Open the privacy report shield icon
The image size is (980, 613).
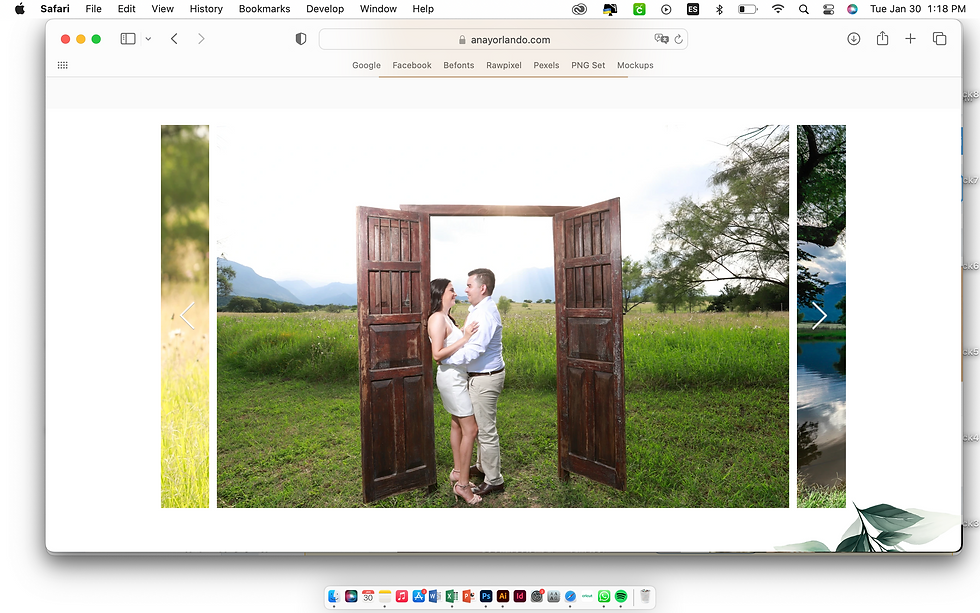pos(301,39)
